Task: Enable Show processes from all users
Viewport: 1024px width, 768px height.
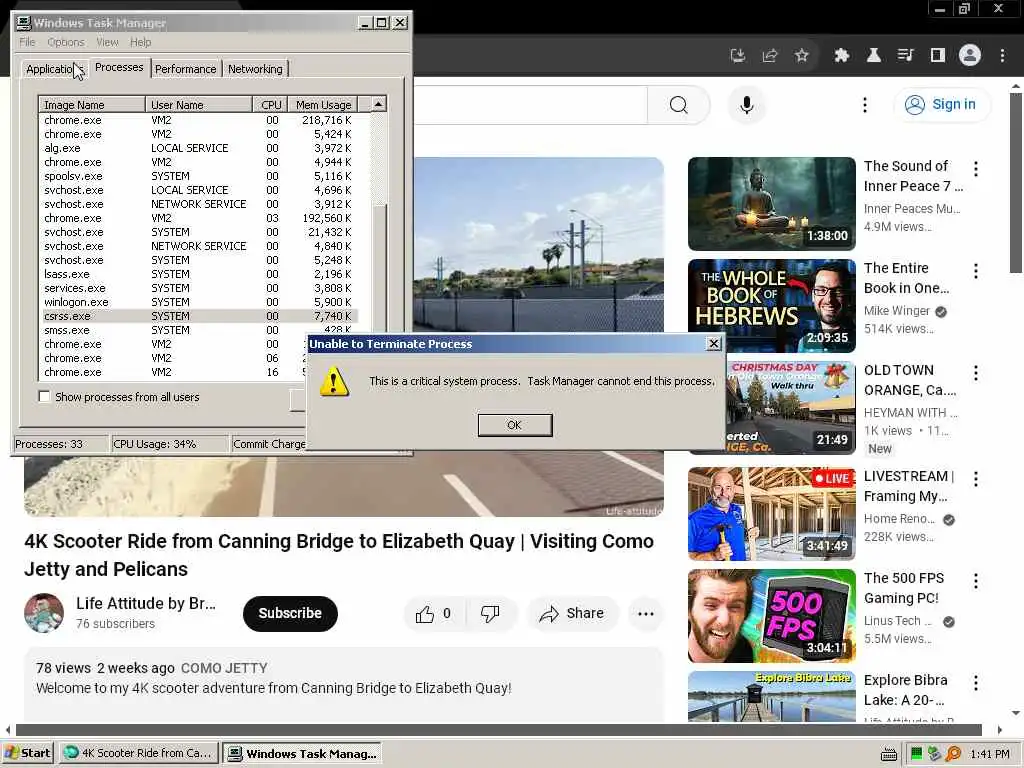Action: pyautogui.click(x=44, y=397)
